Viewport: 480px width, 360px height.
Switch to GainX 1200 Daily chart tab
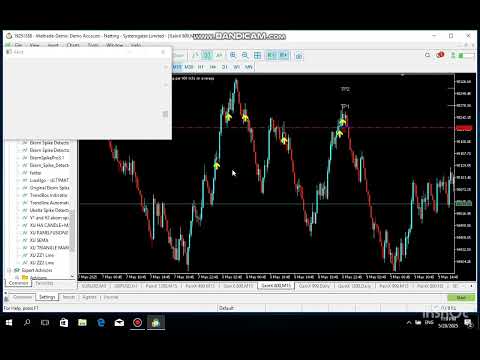tap(354, 286)
